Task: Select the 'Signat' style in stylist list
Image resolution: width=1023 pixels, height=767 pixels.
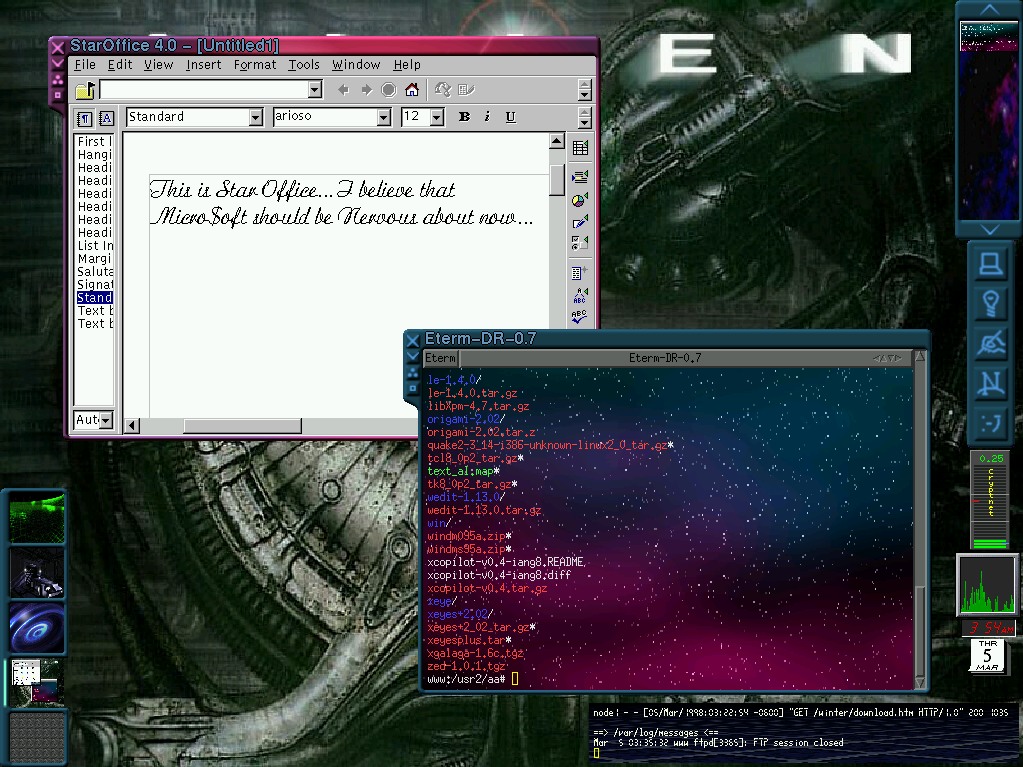Action: (x=95, y=285)
